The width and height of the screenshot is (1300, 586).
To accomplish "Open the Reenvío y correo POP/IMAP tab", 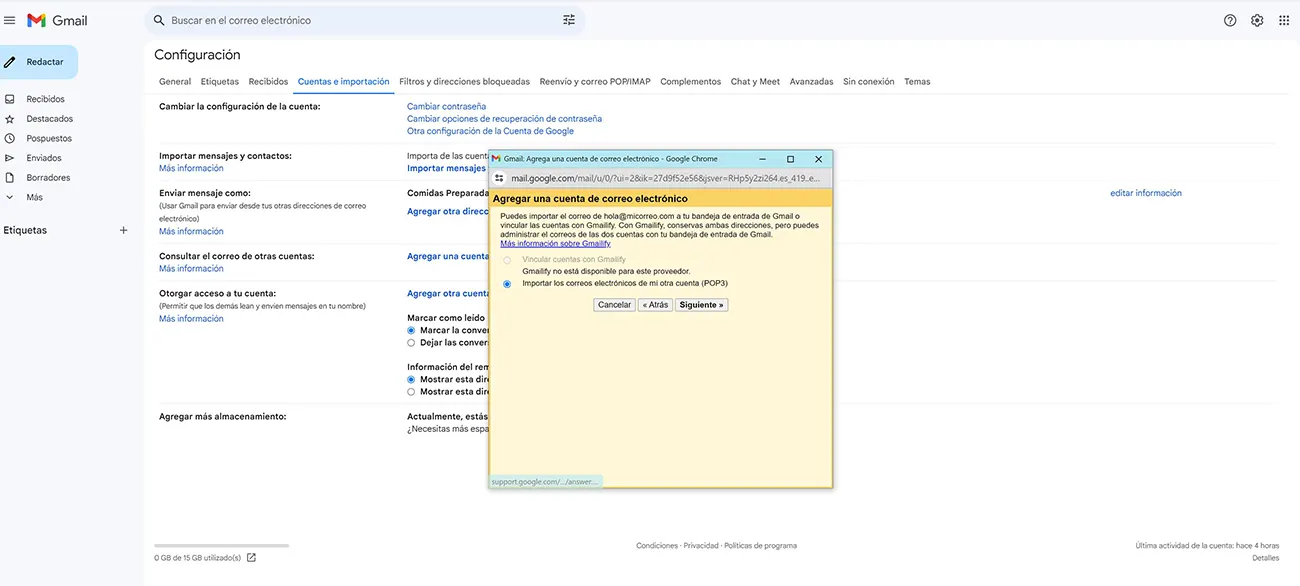I will click(x=594, y=82).
